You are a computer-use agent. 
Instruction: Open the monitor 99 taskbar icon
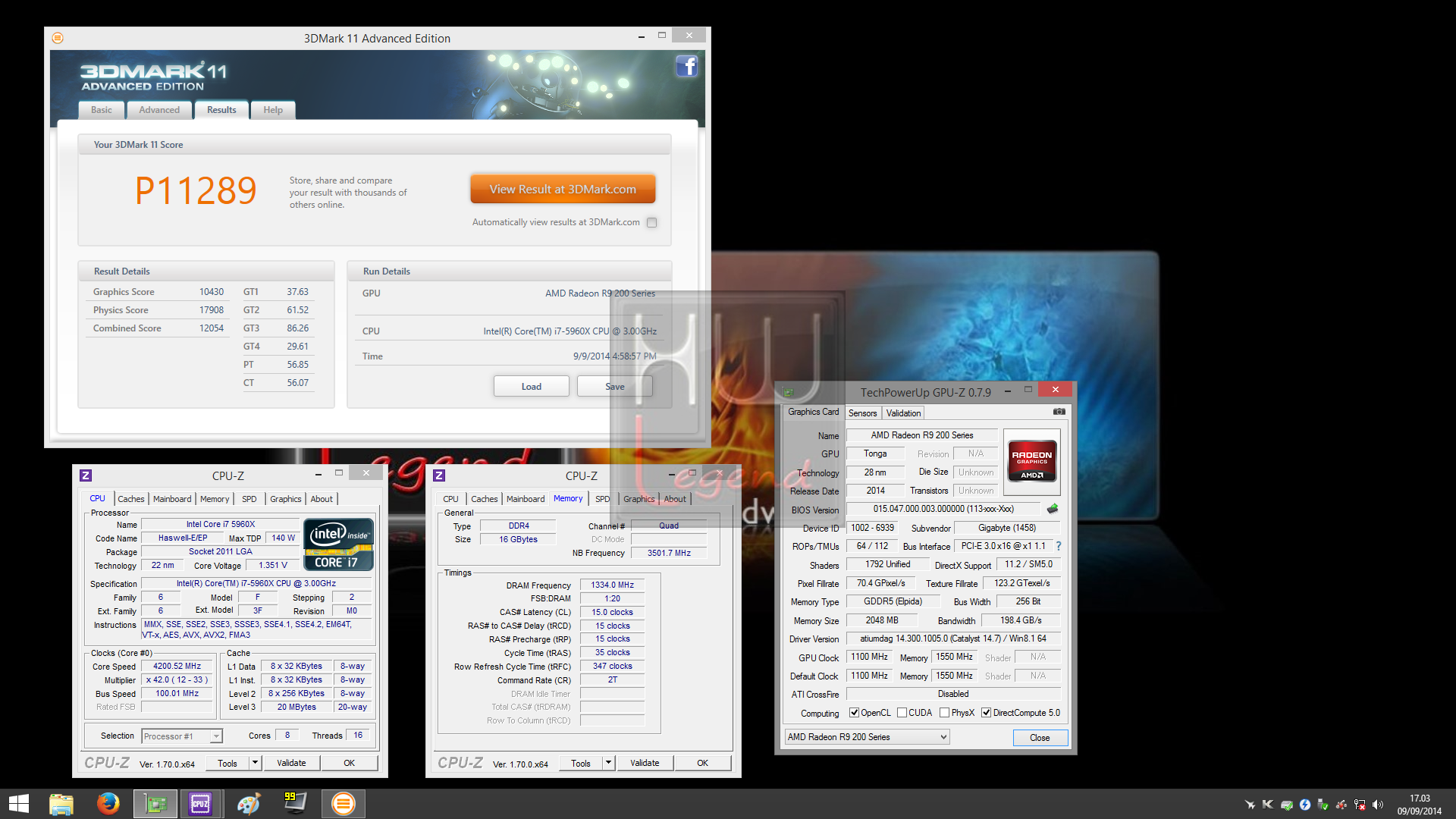point(295,804)
